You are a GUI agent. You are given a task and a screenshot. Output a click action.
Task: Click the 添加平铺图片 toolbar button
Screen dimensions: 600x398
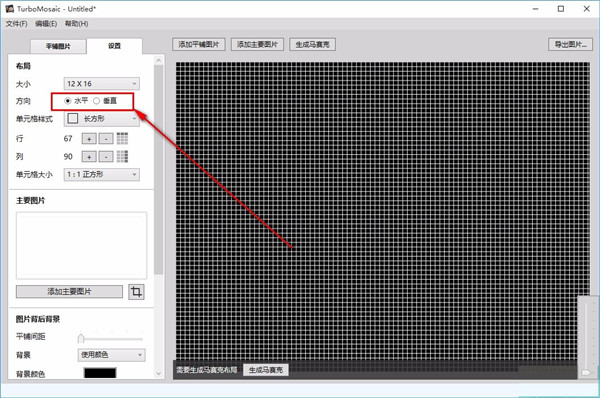click(199, 44)
